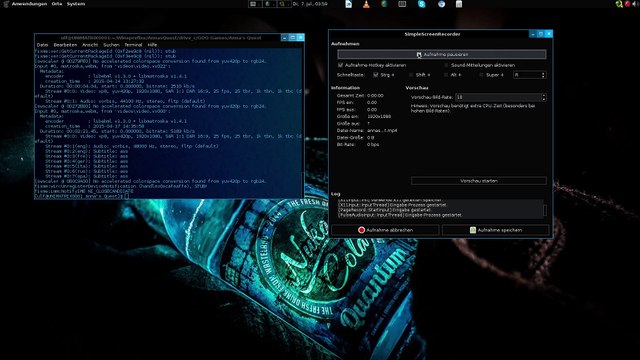Open the System menu in top panel
640x360 pixels.
point(76,4)
